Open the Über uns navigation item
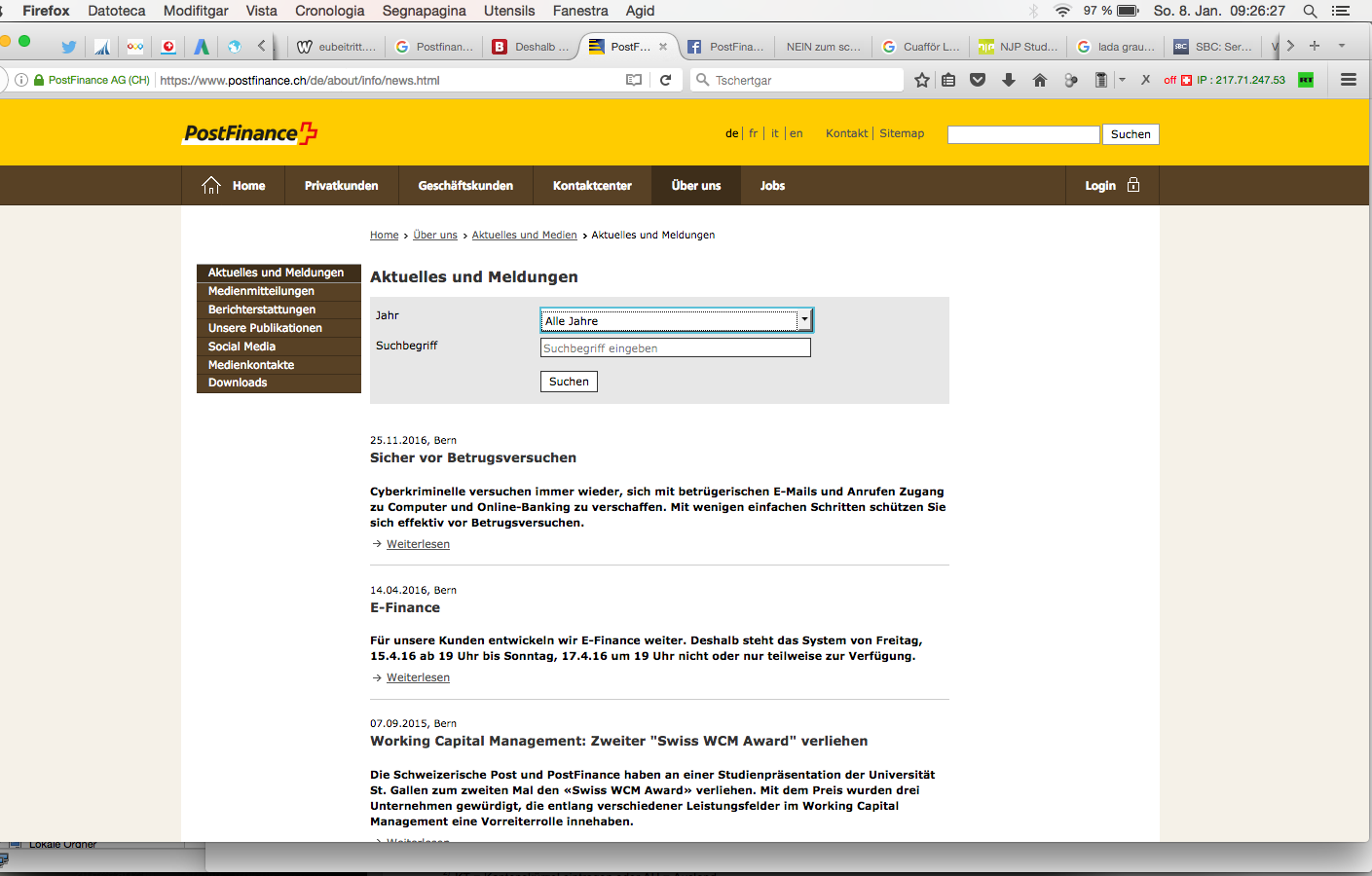The width and height of the screenshot is (1372, 876). click(x=696, y=185)
